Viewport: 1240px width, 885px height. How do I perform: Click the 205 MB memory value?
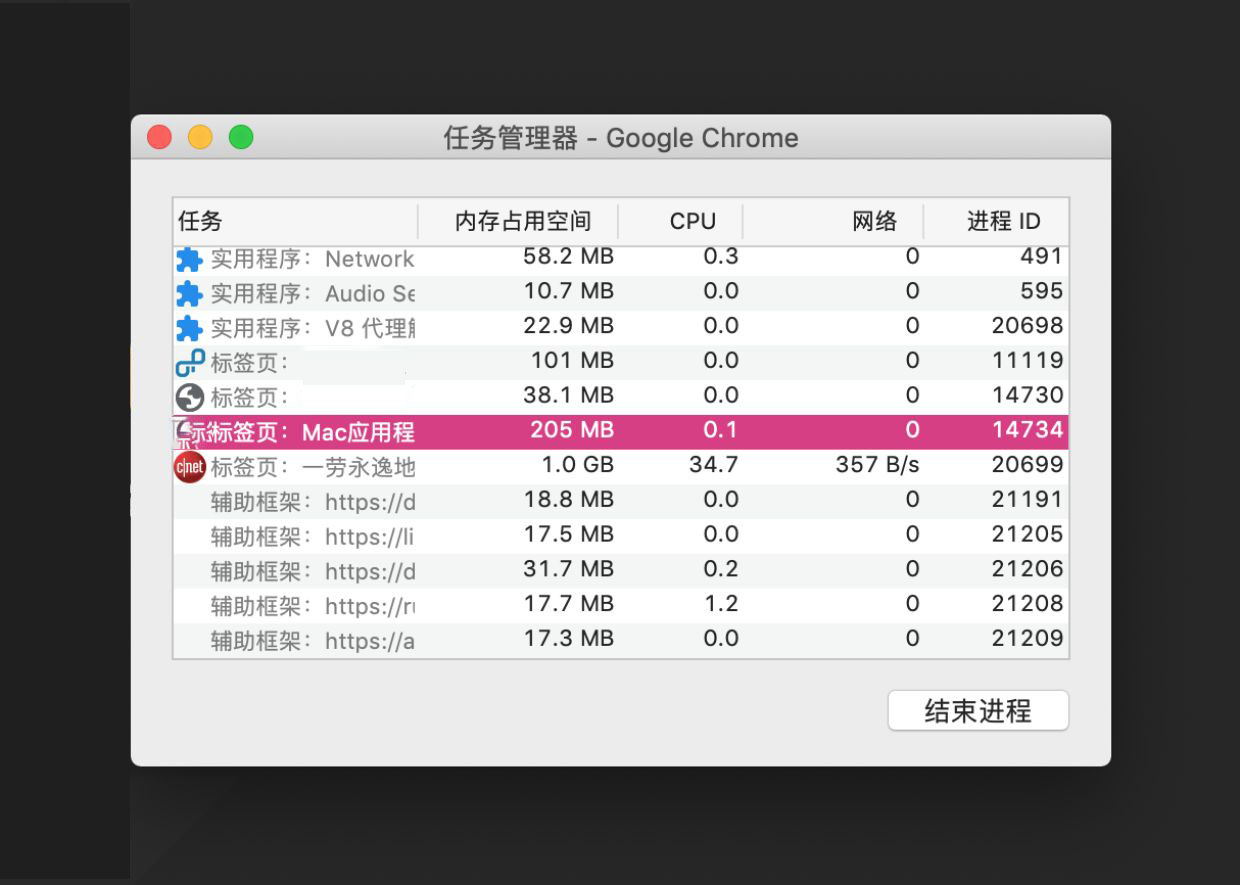pos(572,430)
